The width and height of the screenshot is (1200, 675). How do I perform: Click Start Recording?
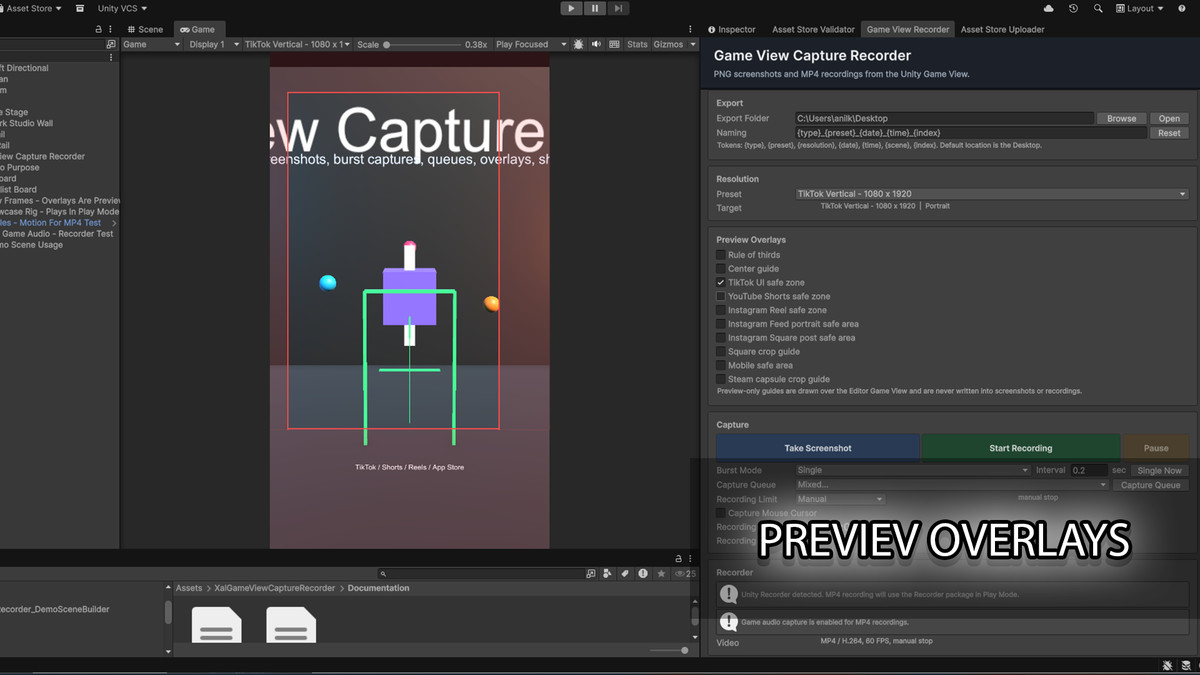pos(1020,448)
